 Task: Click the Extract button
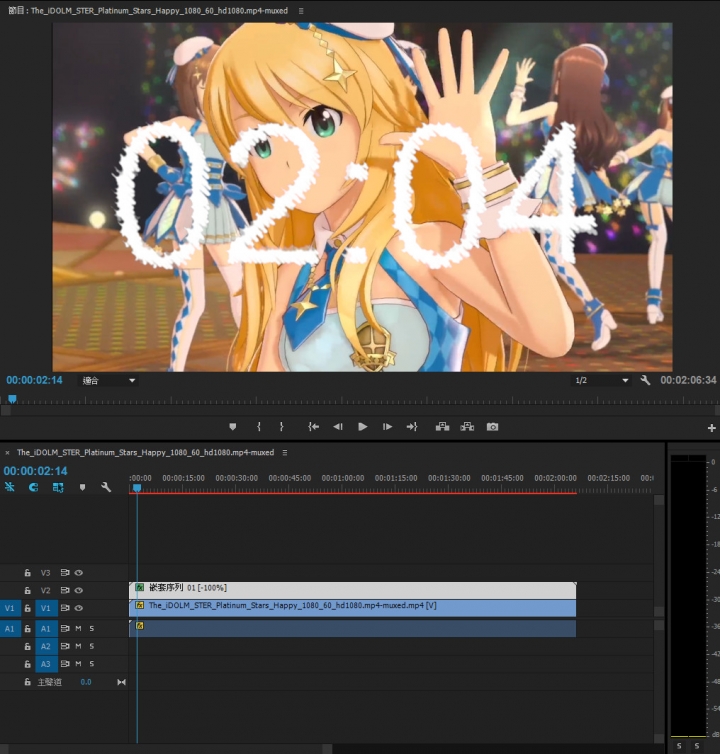(467, 427)
